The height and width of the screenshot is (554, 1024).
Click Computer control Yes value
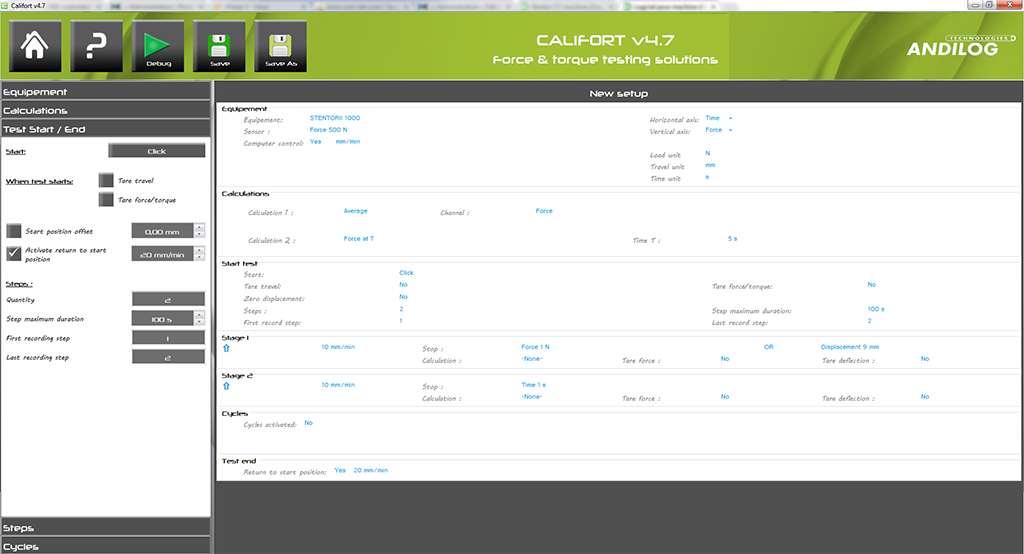coord(315,142)
